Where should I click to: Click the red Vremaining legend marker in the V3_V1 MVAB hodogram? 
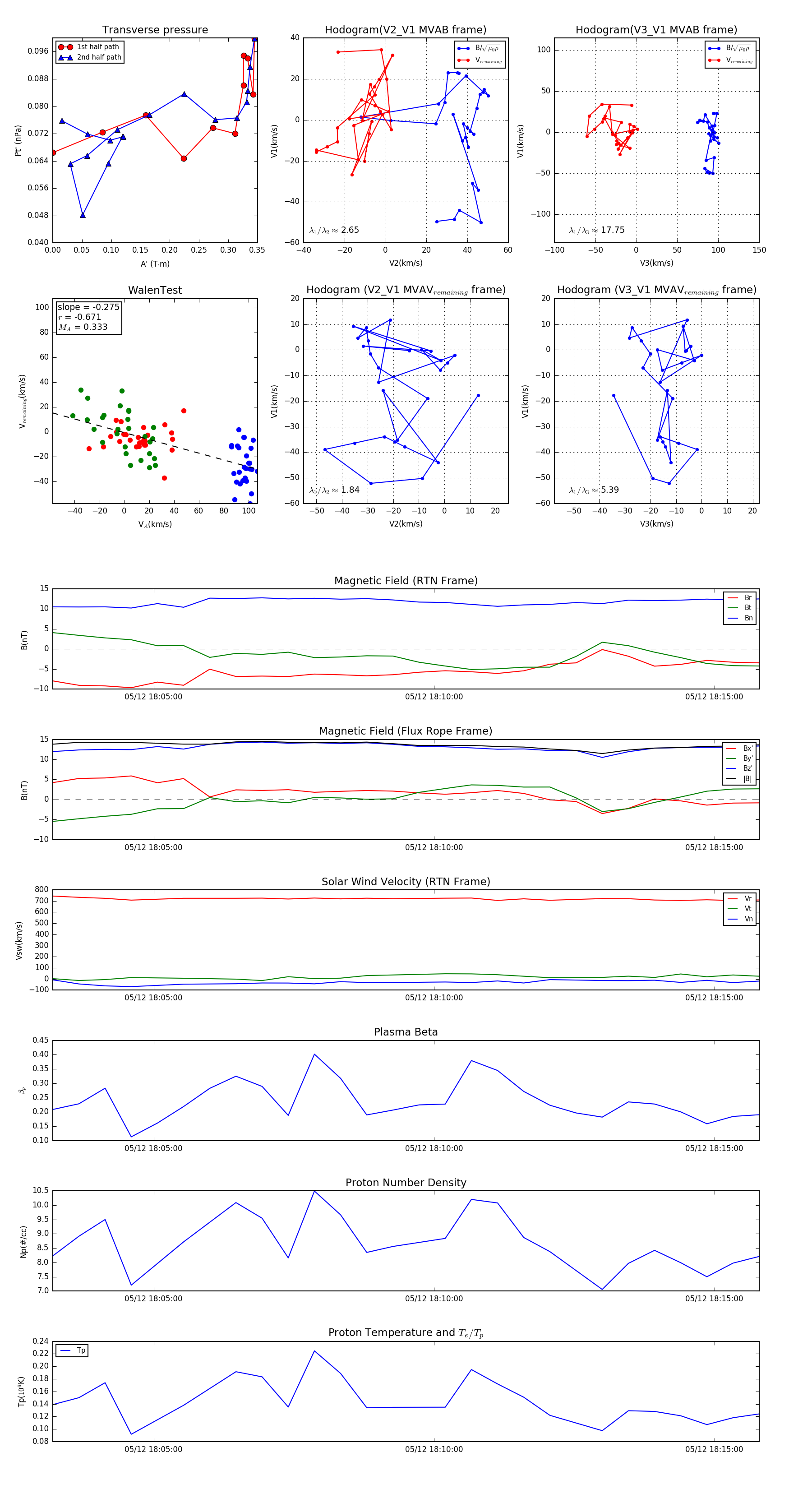(x=714, y=60)
